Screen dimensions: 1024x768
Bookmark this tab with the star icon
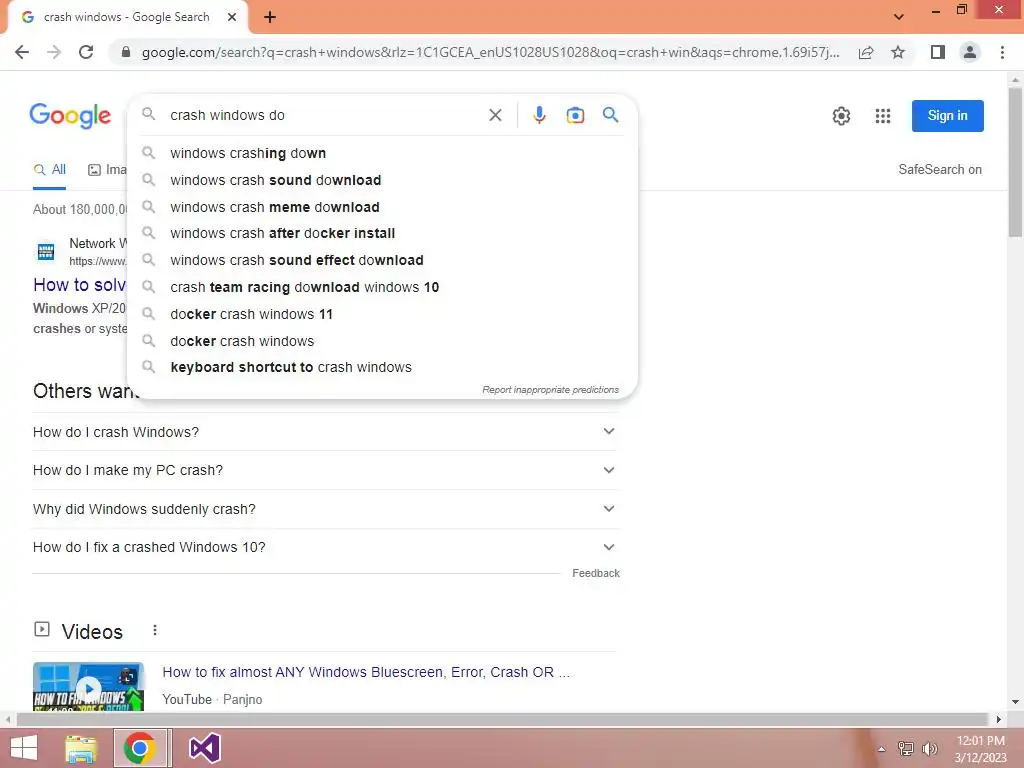point(898,52)
